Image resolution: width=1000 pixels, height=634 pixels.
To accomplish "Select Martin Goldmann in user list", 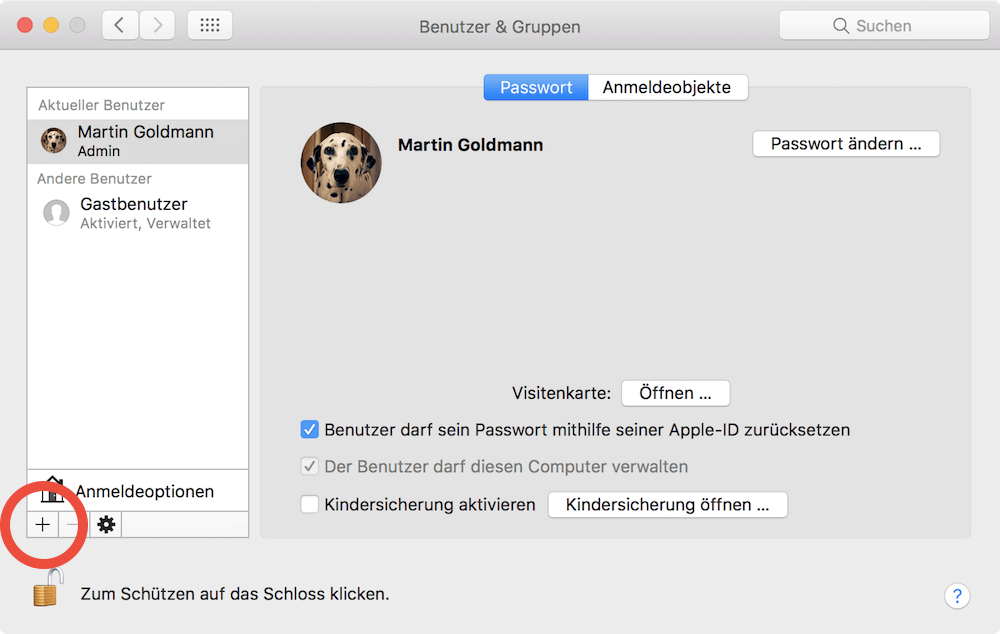I will 138,141.
